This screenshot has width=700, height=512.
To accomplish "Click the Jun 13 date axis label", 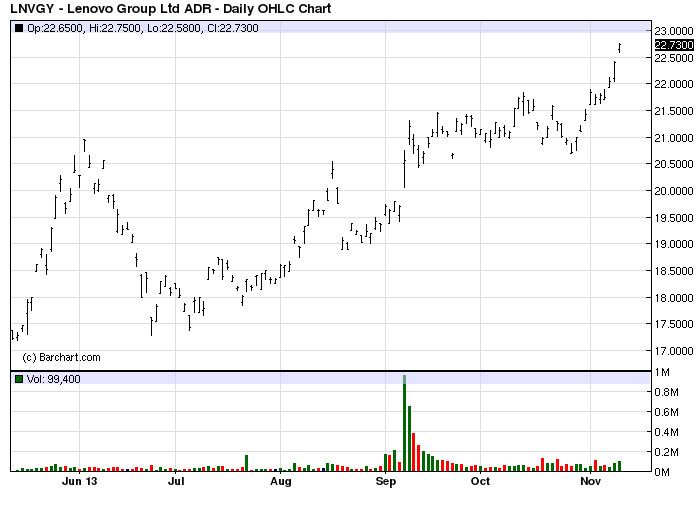I will (x=79, y=481).
